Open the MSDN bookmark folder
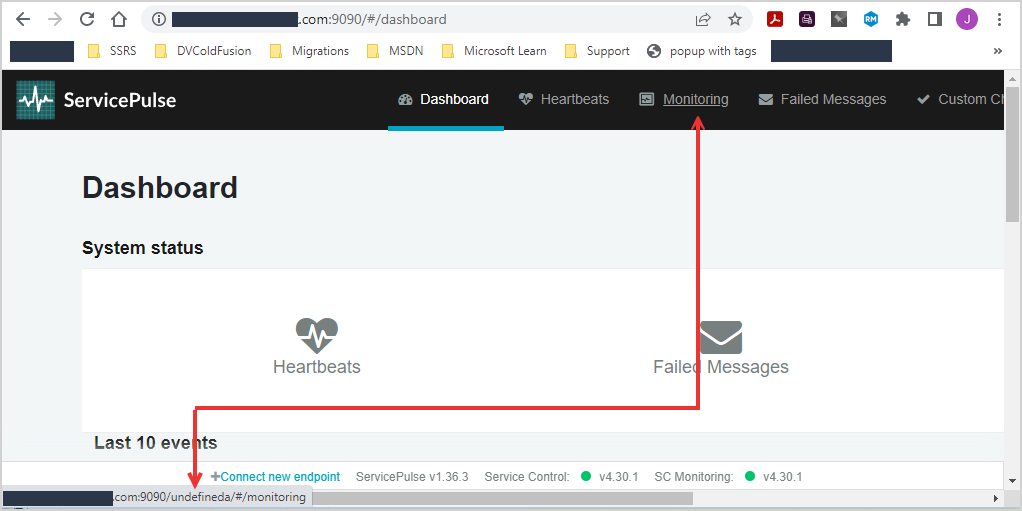1022x511 pixels. coord(395,51)
